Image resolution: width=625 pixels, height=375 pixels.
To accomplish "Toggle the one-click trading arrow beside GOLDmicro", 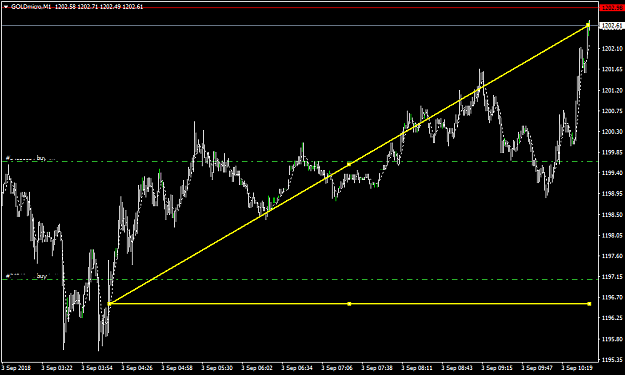I will 6,7.
